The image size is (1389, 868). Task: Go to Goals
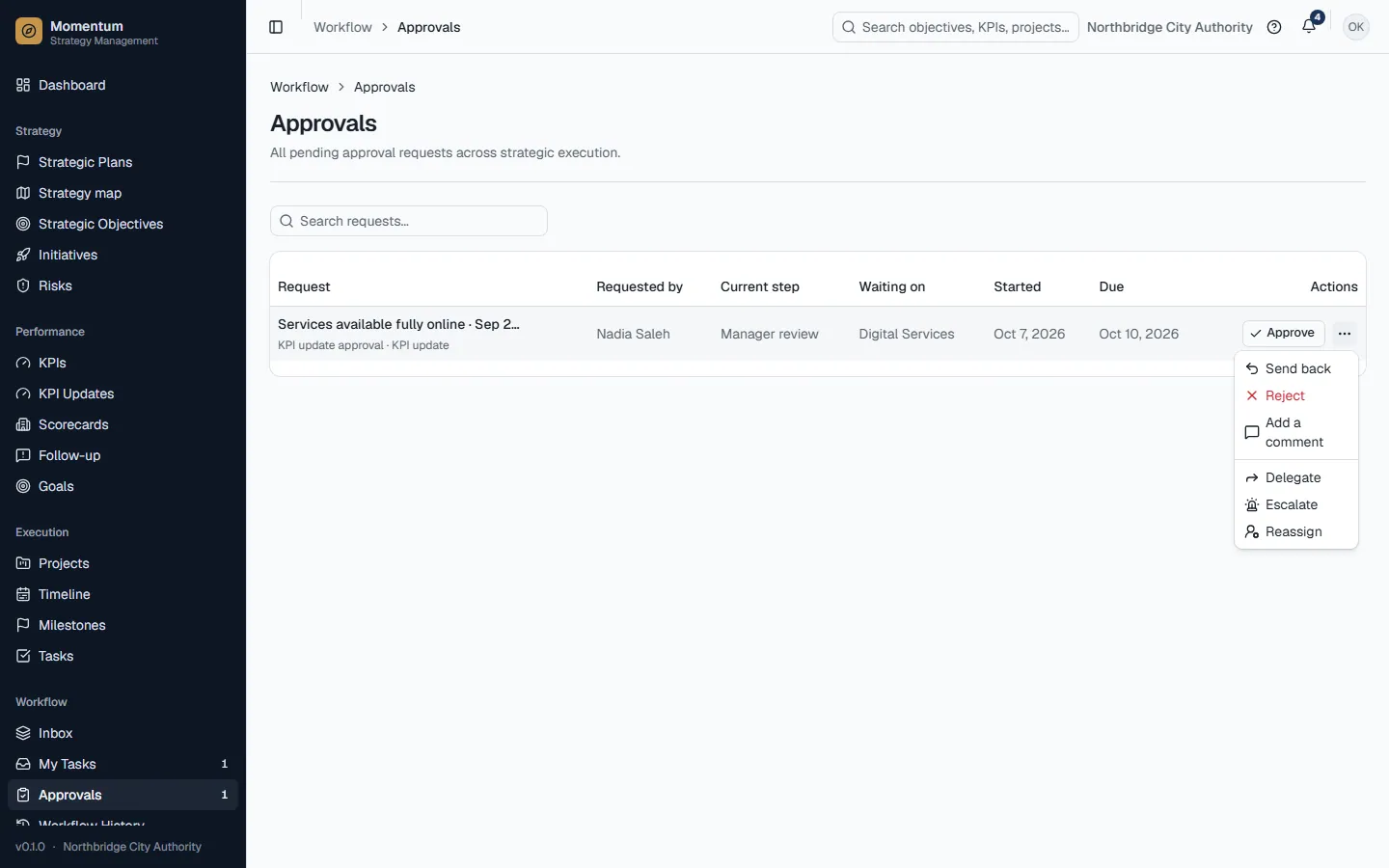(123, 486)
